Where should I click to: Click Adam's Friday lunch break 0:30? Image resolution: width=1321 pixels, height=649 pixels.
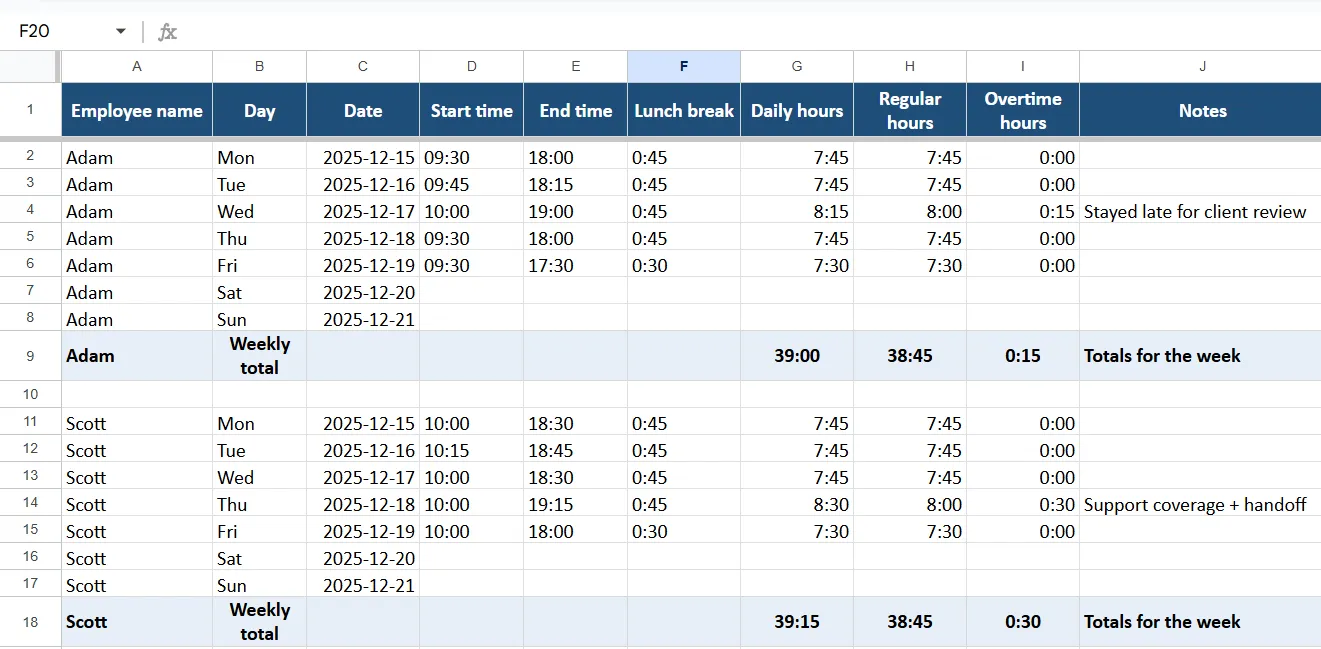tap(684, 265)
